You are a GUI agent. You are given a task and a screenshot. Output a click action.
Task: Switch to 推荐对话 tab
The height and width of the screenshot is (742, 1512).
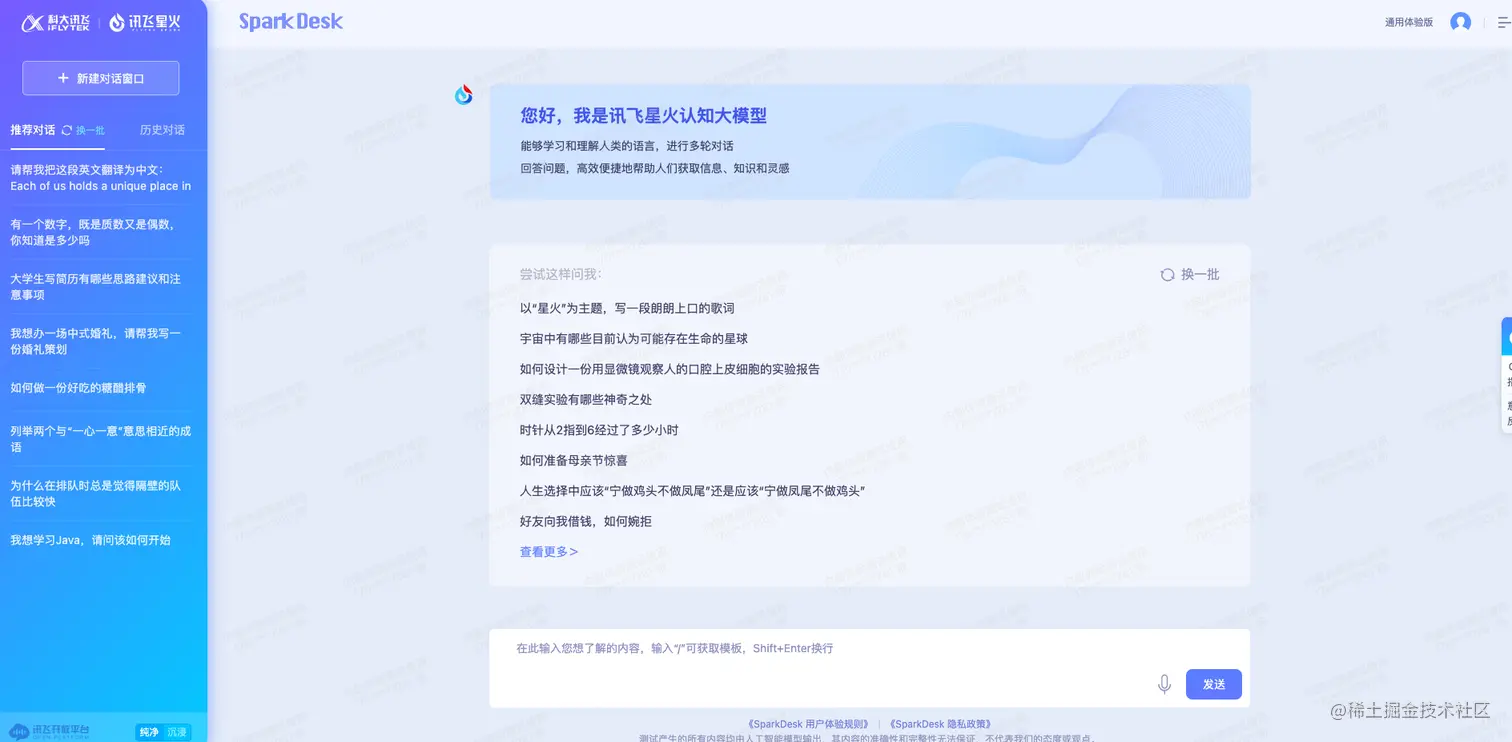[33, 130]
